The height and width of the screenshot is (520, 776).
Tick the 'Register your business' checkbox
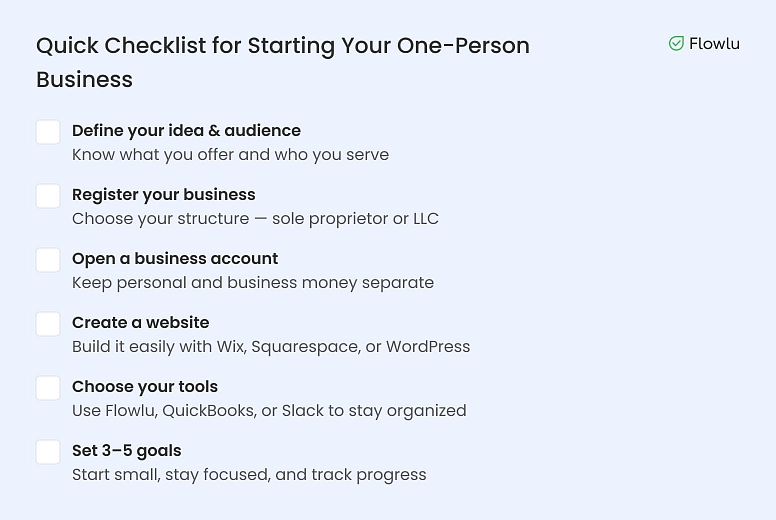pyautogui.click(x=48, y=196)
